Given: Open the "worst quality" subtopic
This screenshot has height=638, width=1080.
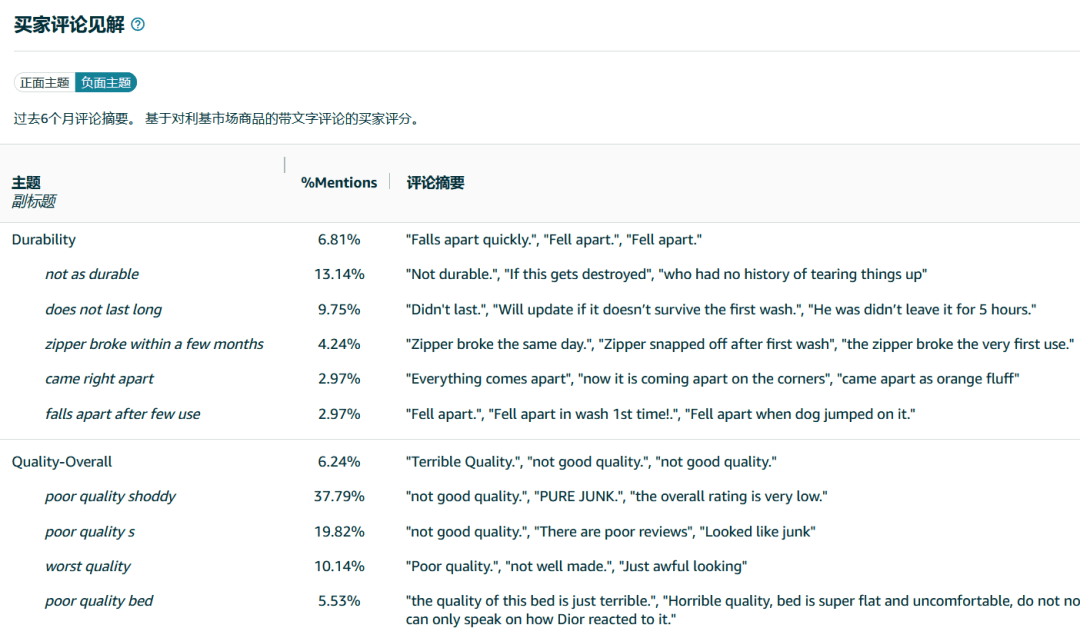Looking at the screenshot, I should pos(88,566).
